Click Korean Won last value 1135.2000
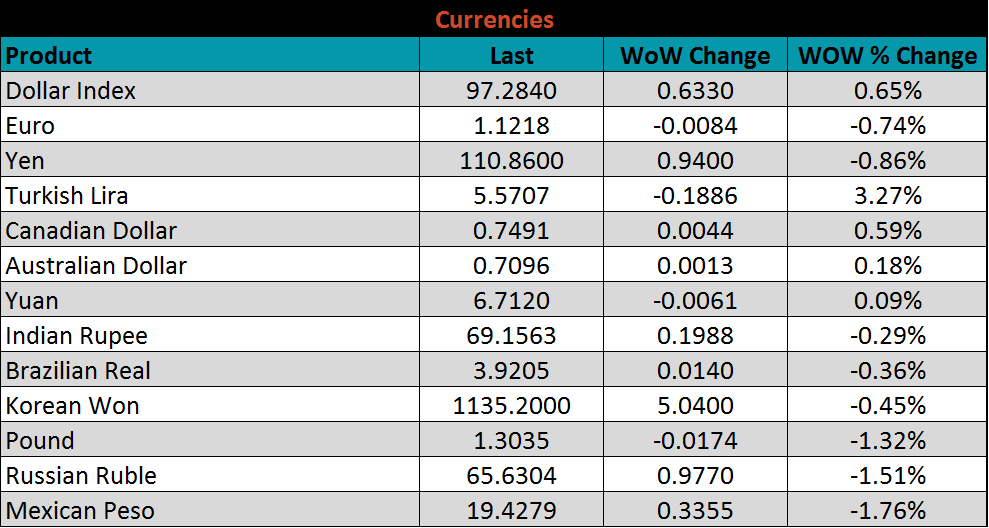 (x=511, y=406)
